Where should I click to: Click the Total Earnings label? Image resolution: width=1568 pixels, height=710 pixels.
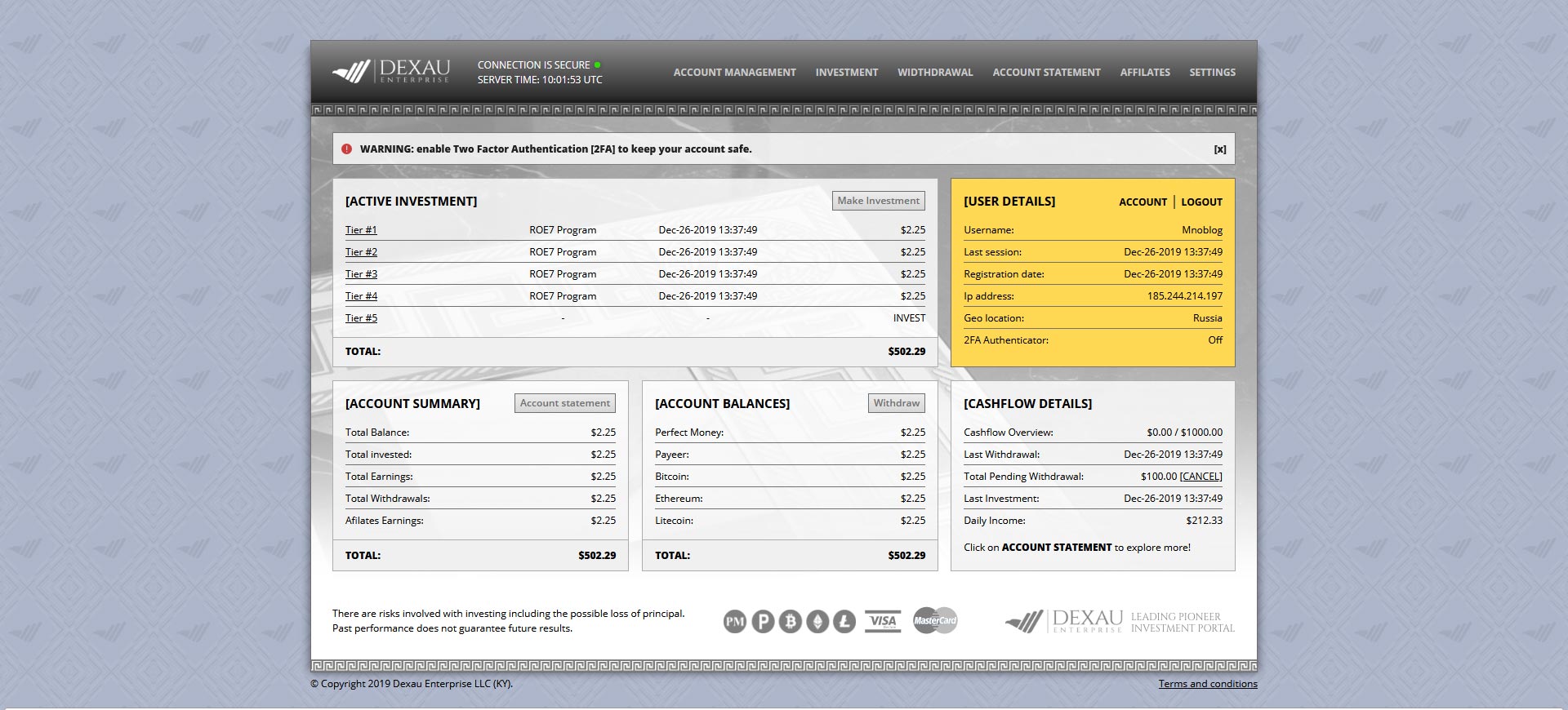(379, 477)
